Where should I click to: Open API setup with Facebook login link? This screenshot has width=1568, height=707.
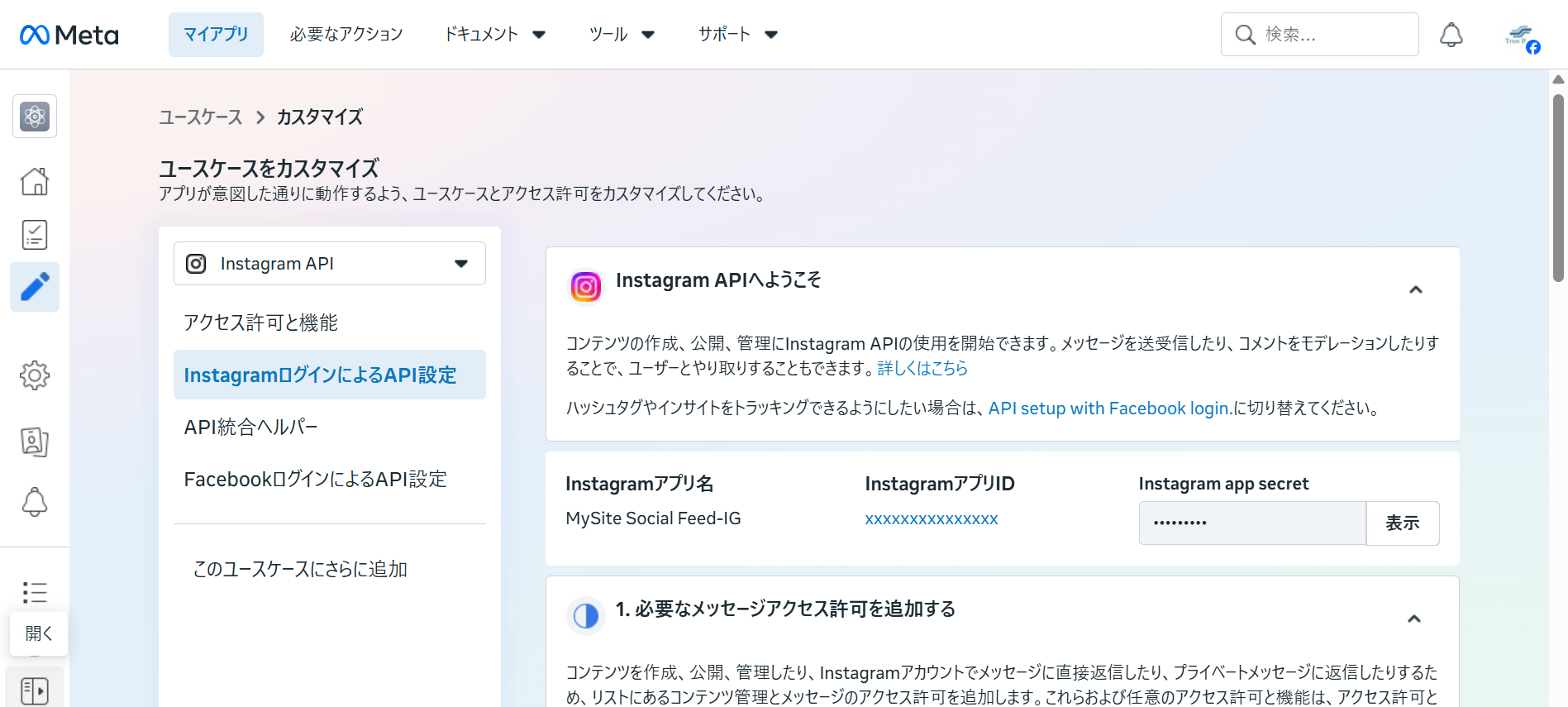pyautogui.click(x=1110, y=408)
